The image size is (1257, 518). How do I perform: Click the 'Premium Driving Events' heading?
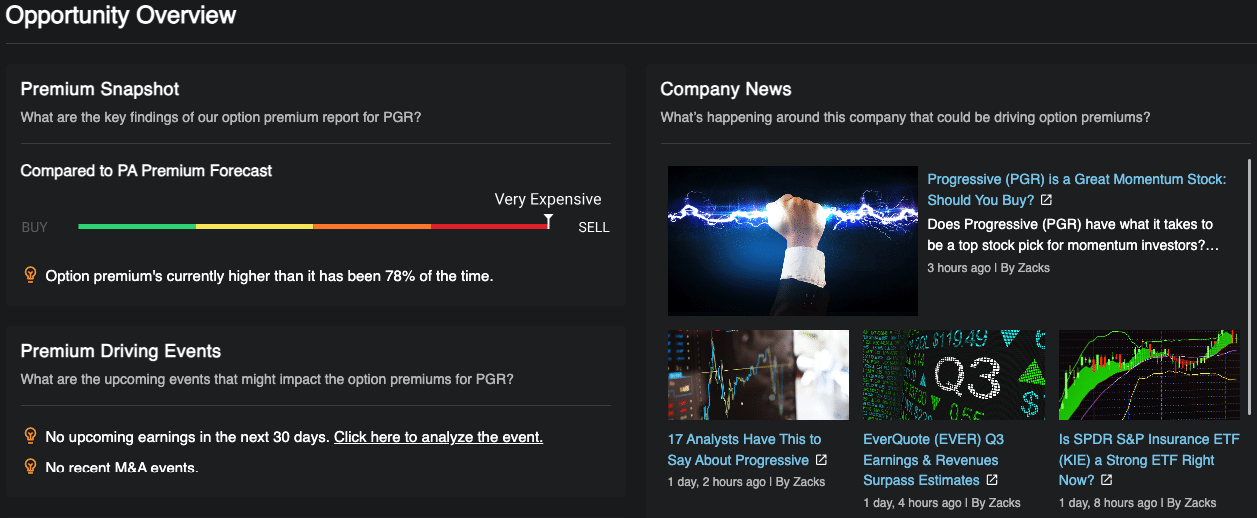pyautogui.click(x=121, y=351)
